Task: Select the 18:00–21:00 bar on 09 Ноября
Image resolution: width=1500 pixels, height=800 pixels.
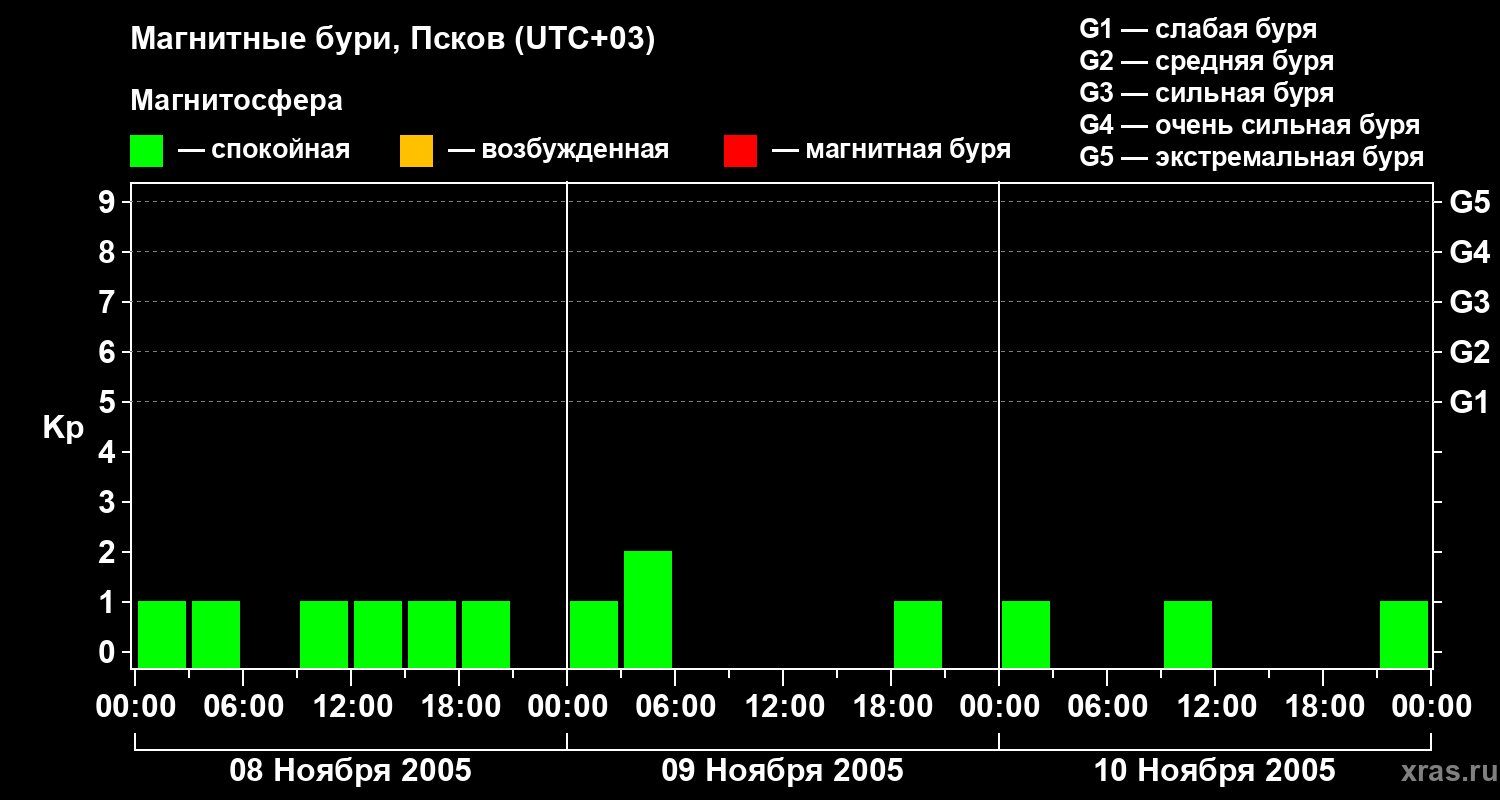Action: point(918,634)
